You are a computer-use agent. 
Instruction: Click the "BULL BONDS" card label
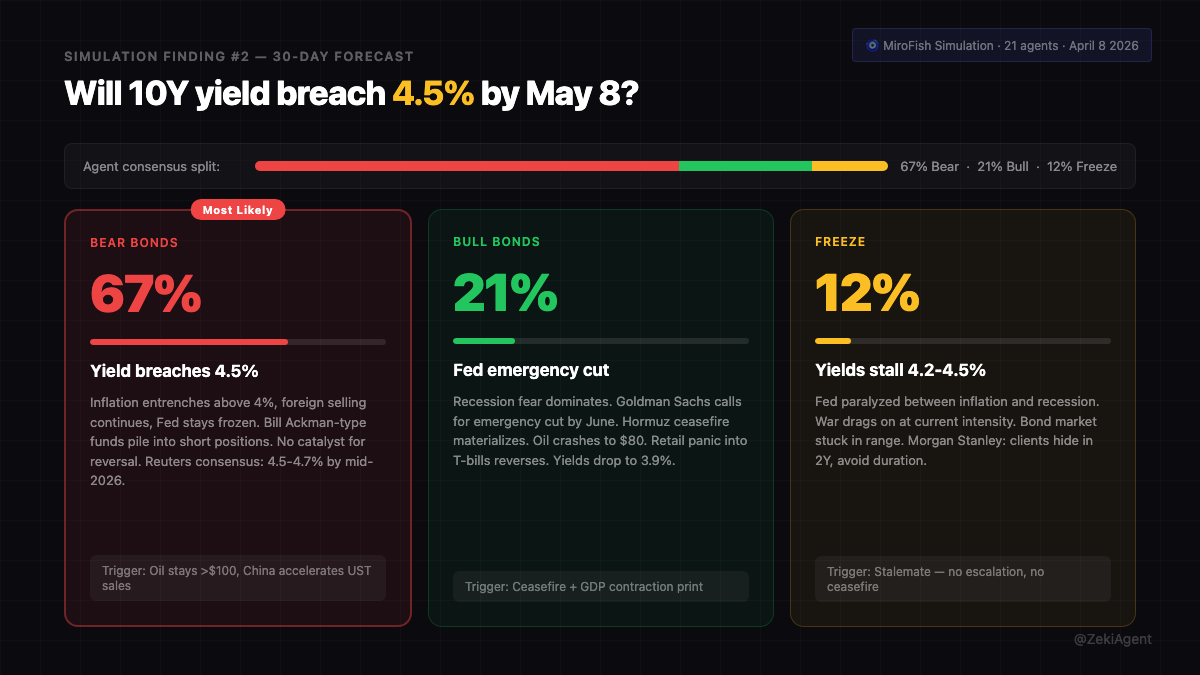point(496,242)
